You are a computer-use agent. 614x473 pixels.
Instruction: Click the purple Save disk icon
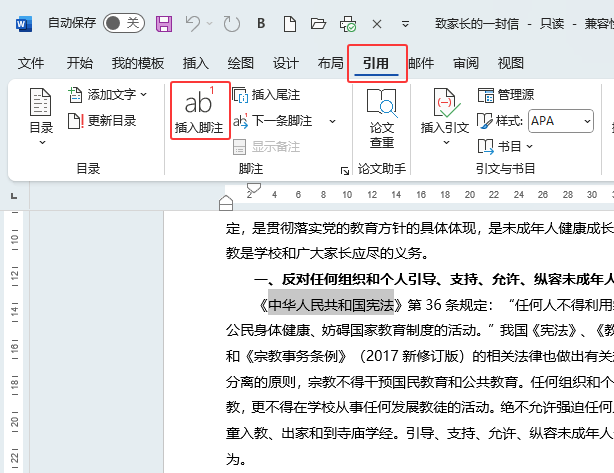(x=164, y=24)
